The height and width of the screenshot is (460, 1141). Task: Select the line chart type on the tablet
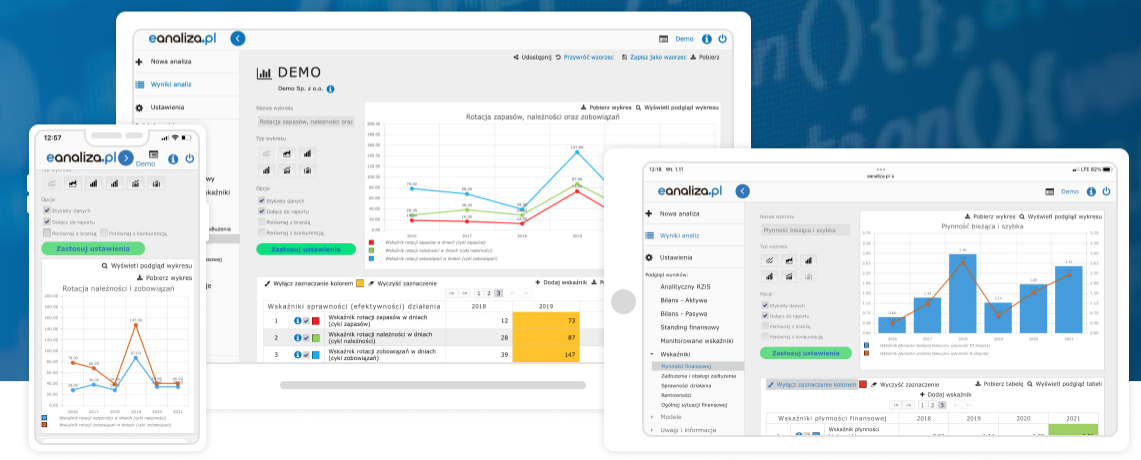768,260
